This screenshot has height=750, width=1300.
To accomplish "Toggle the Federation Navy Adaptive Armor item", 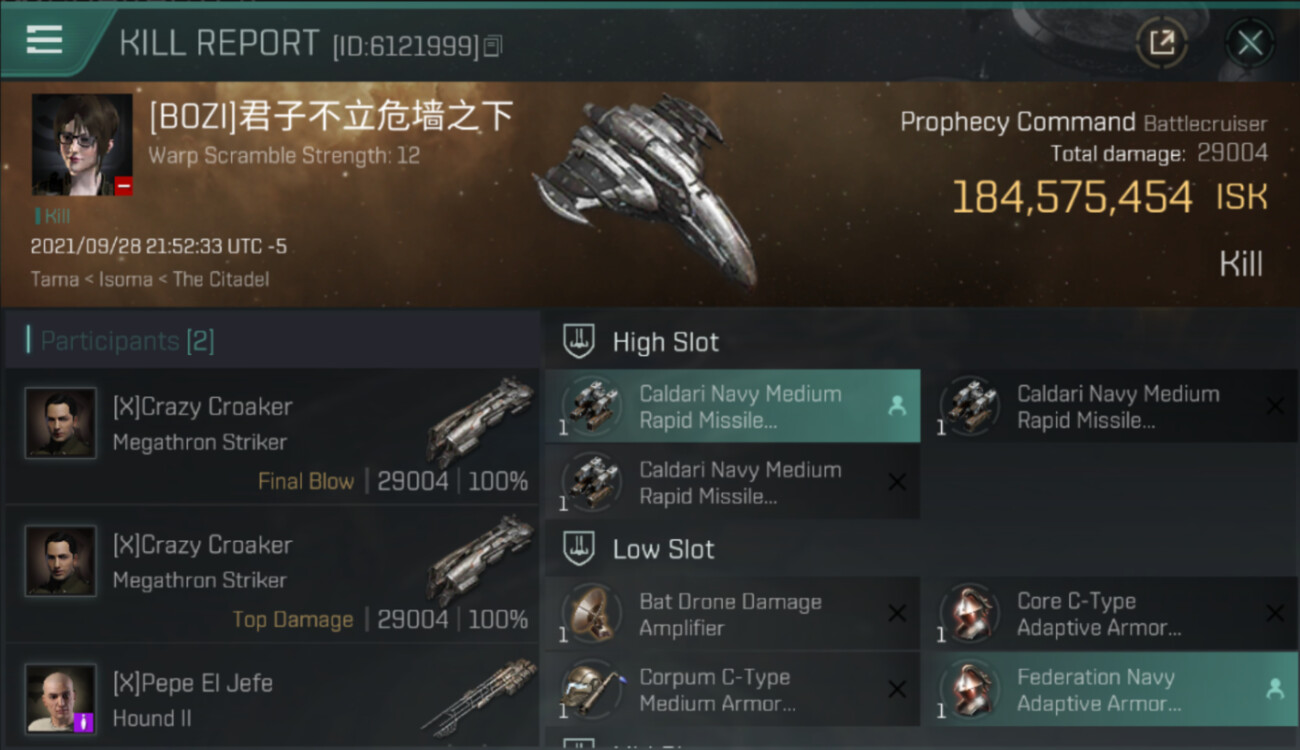I will tap(1109, 689).
